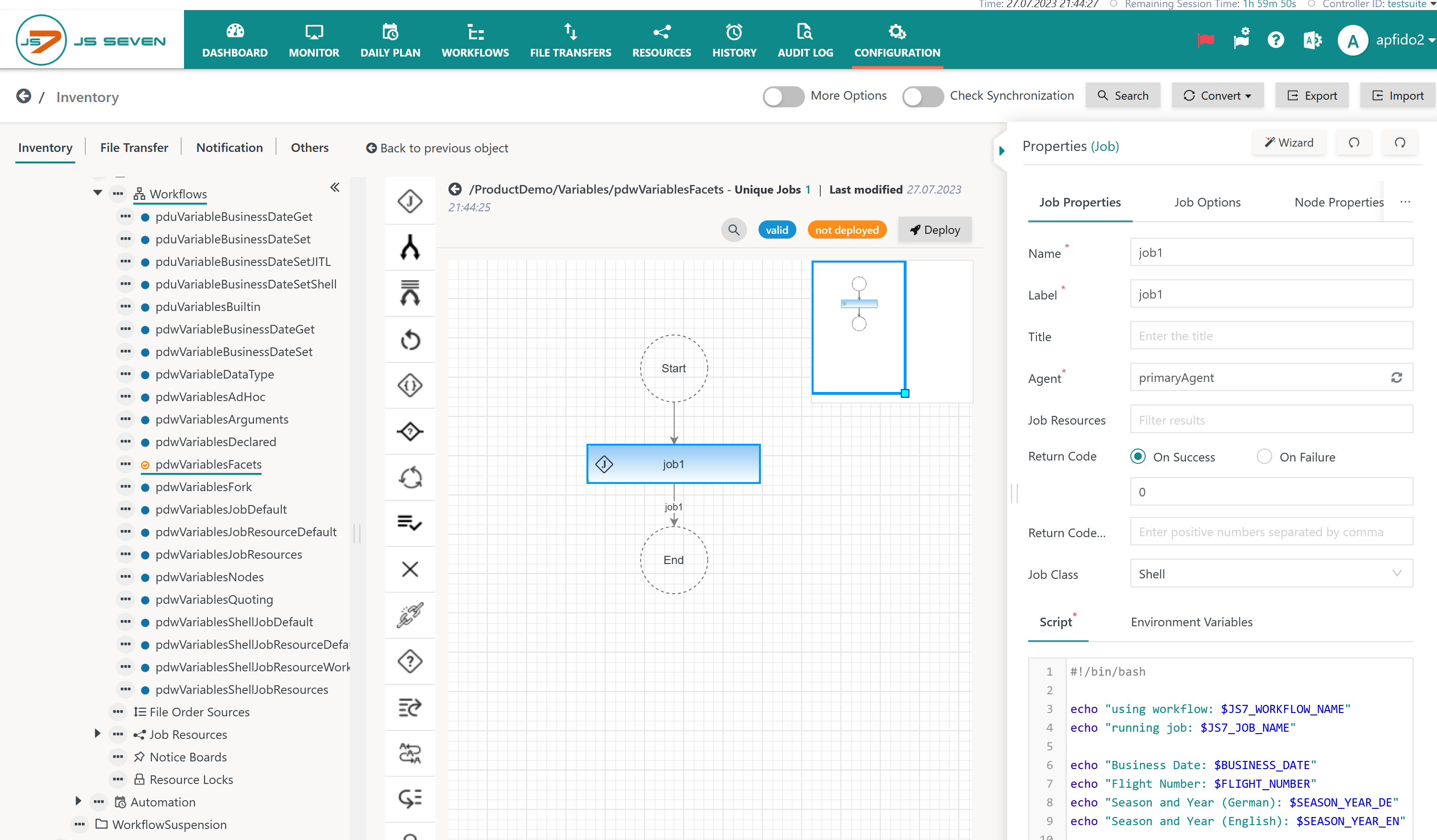
Task: Open the Daily Plan menu
Action: (390, 40)
